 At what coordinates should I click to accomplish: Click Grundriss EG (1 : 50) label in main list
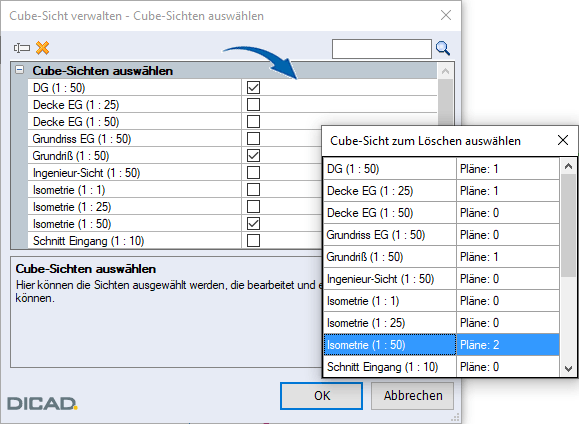click(x=82, y=139)
